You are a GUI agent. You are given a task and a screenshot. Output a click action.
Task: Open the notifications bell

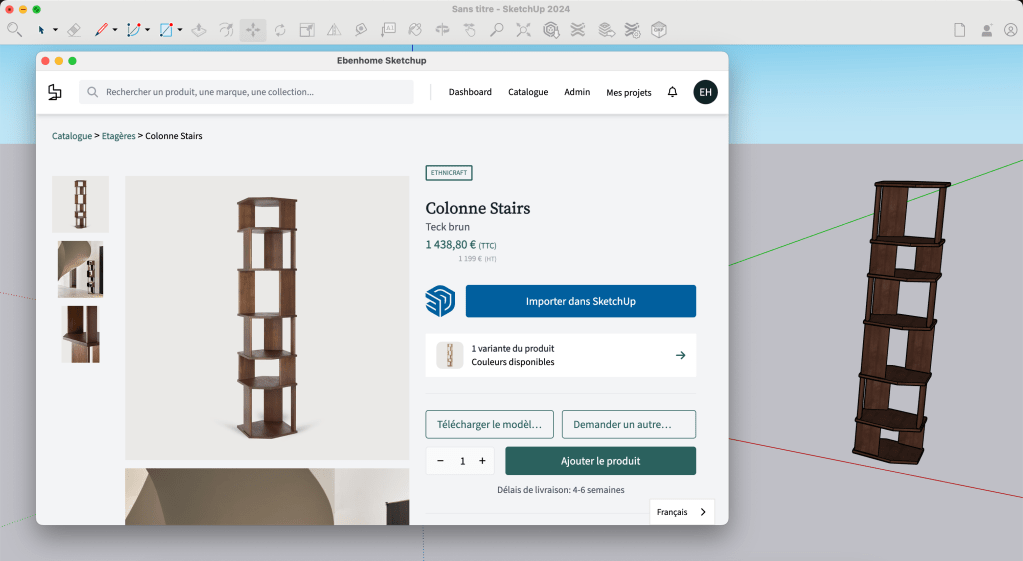673,92
